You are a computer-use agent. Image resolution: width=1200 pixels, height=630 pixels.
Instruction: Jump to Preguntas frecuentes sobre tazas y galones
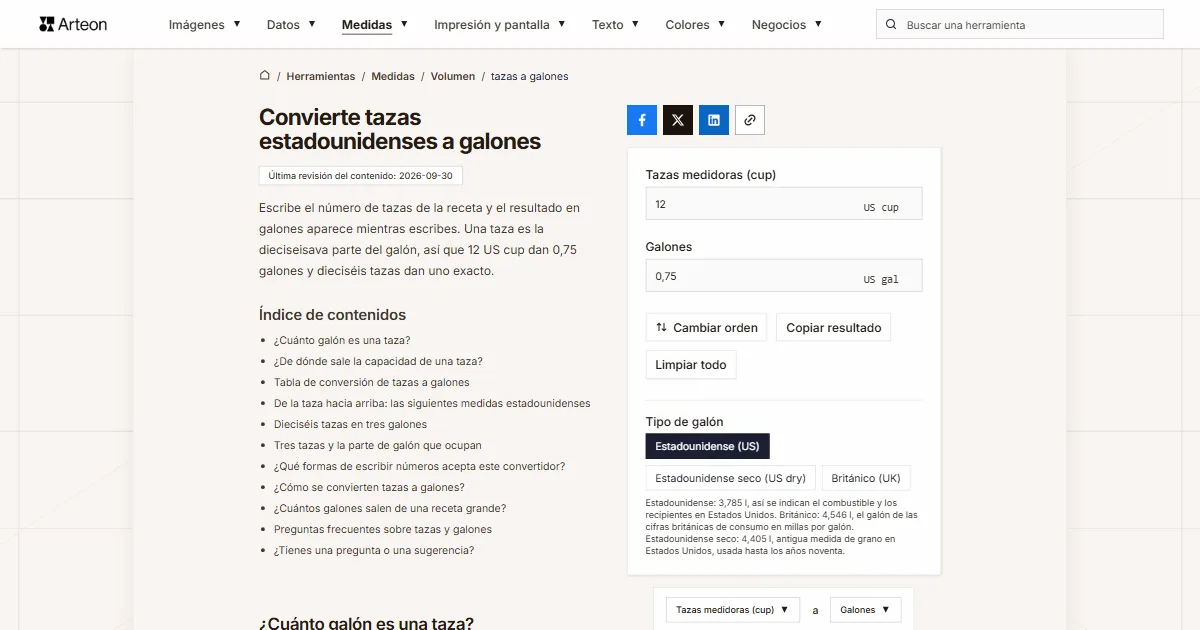click(383, 529)
